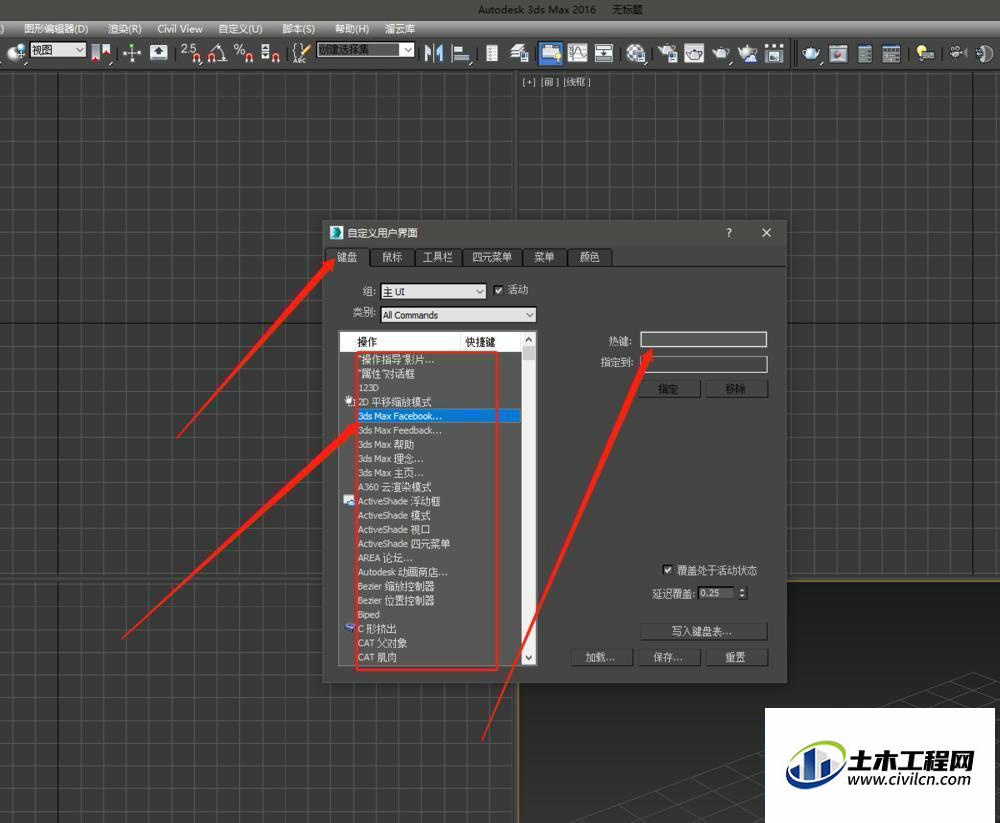The width and height of the screenshot is (1000, 823).
Task: Select the Use Pivot Point Center tool
Action: pos(101,52)
